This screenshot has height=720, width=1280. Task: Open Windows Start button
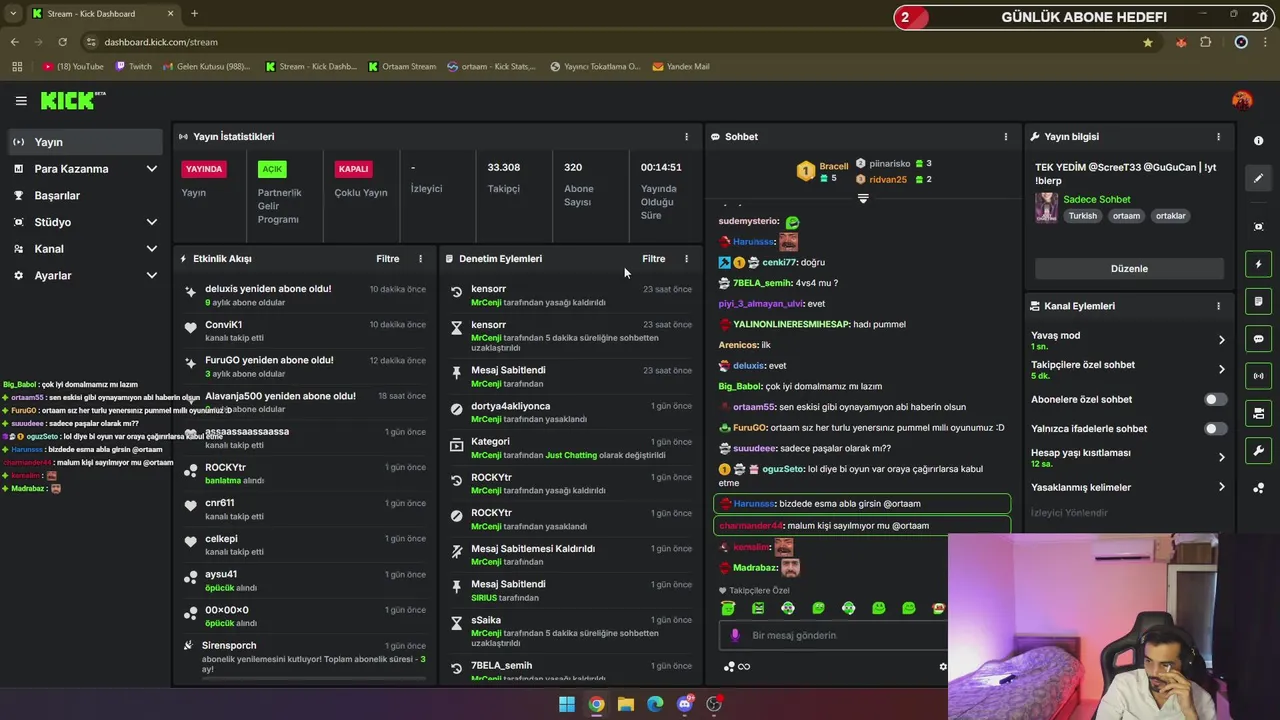pos(567,704)
